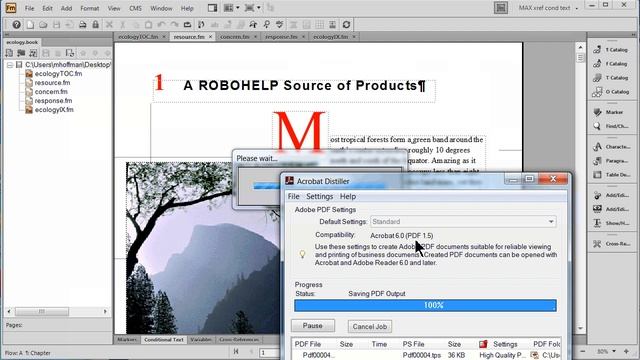
Task: Switch to the ecologyTOC.fm tab
Action: (138, 37)
